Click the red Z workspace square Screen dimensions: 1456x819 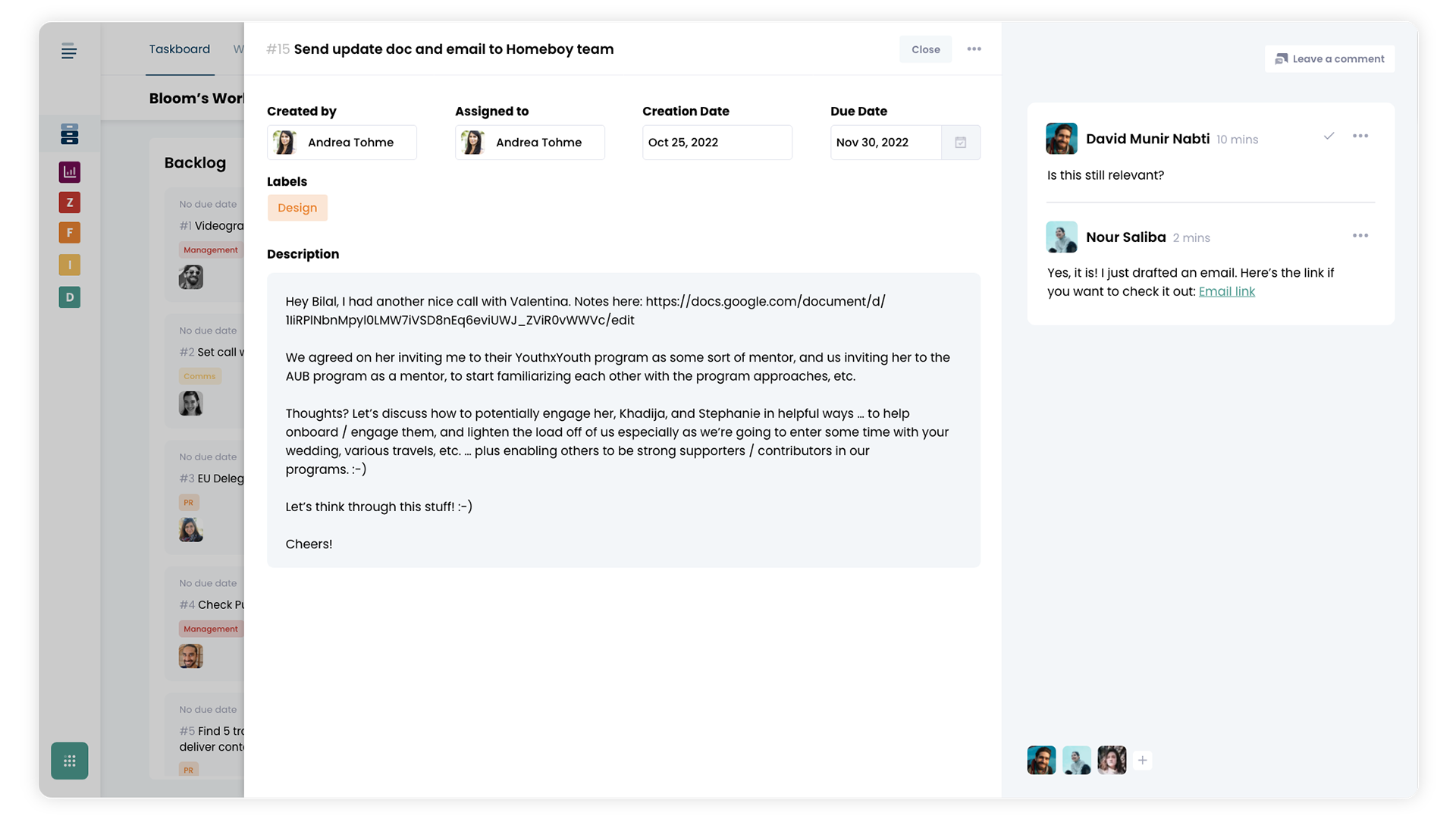(x=70, y=202)
